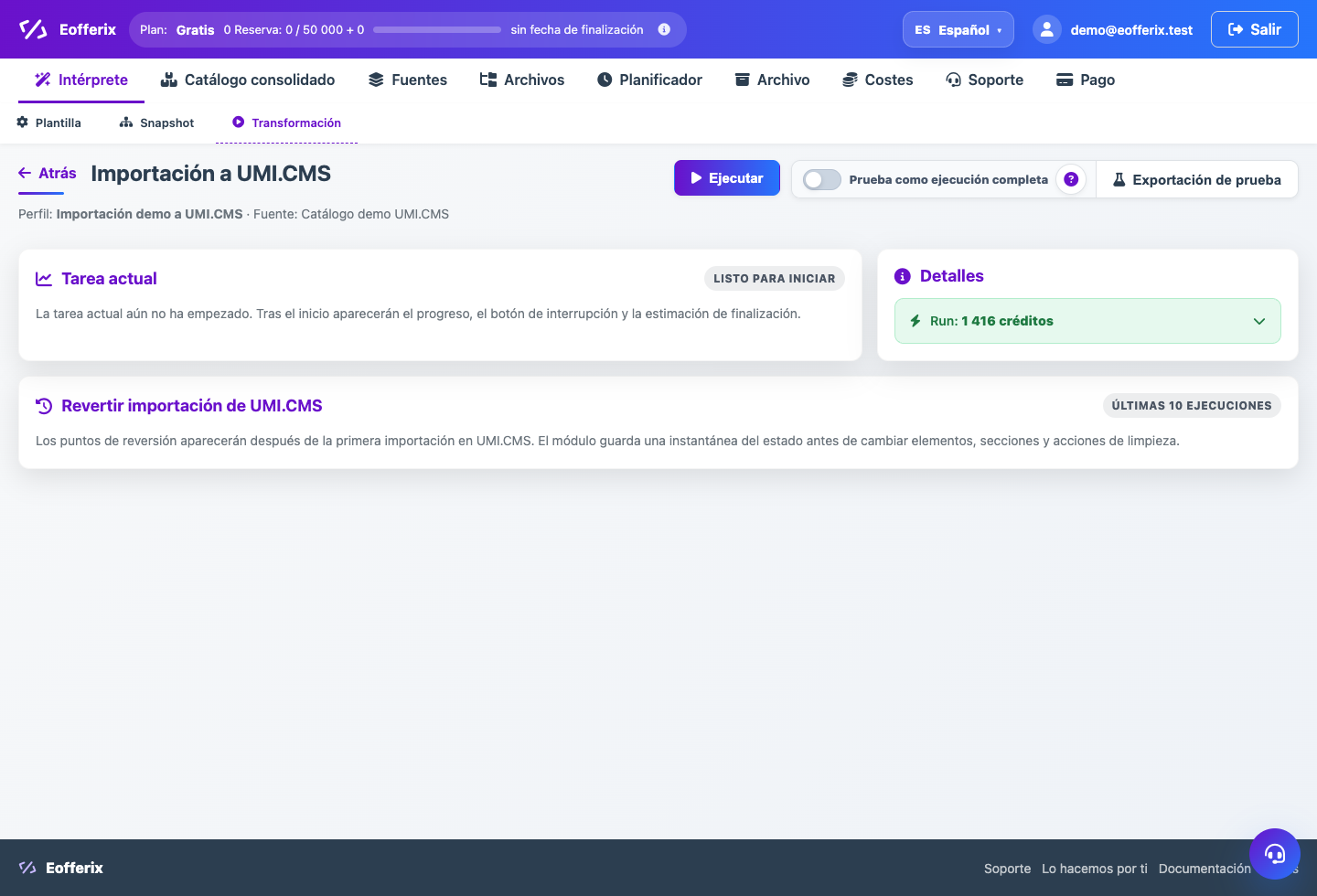Open the Catálogo consolidado tab
1317x896 pixels.
248,80
